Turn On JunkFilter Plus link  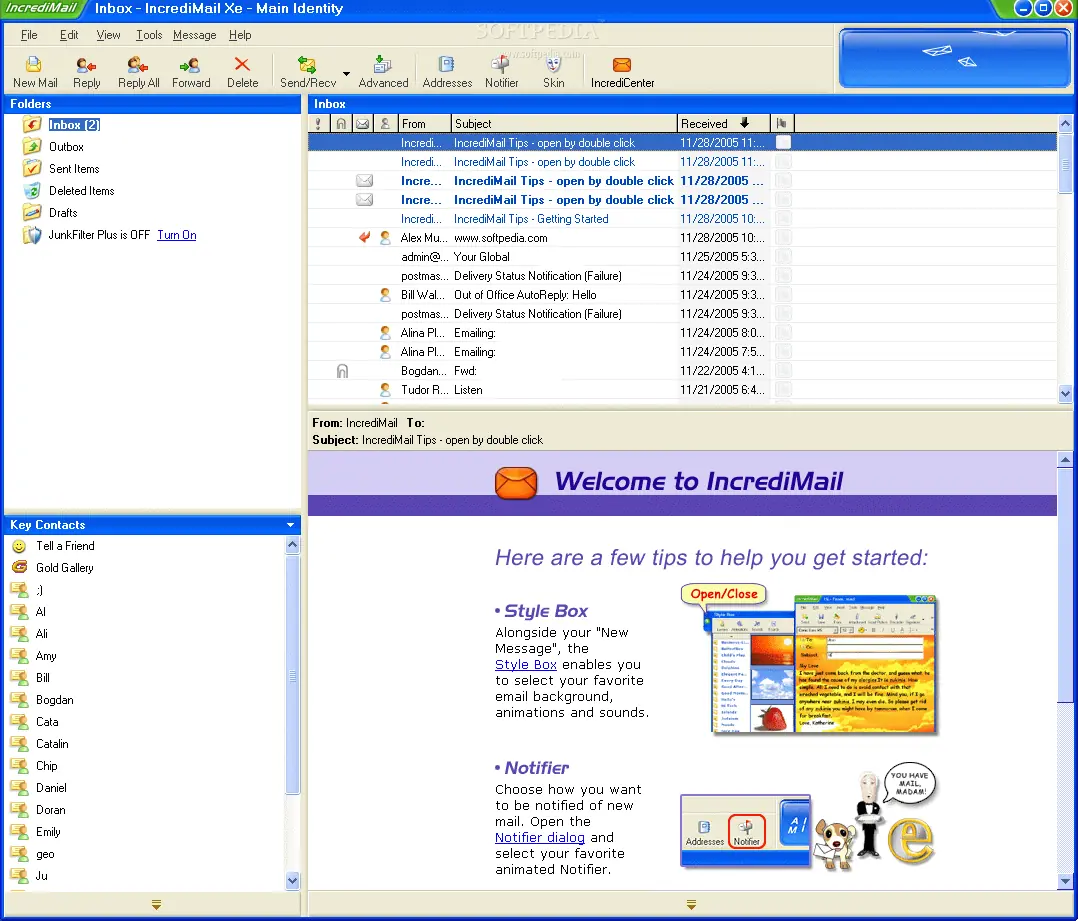[177, 235]
